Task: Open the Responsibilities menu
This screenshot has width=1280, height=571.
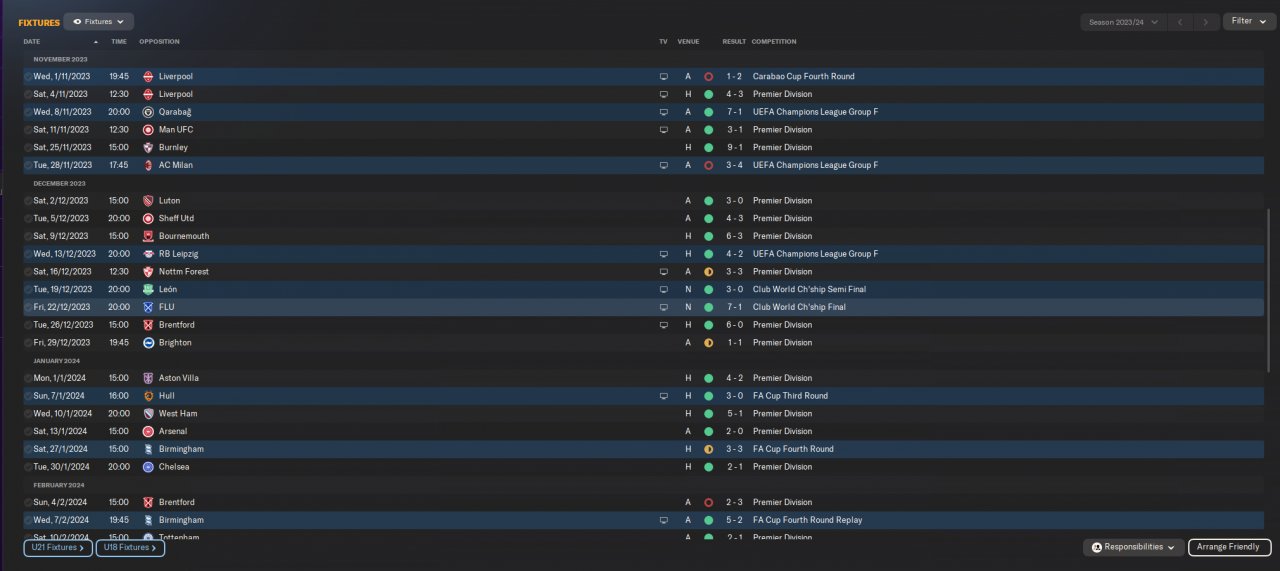Action: point(1132,547)
